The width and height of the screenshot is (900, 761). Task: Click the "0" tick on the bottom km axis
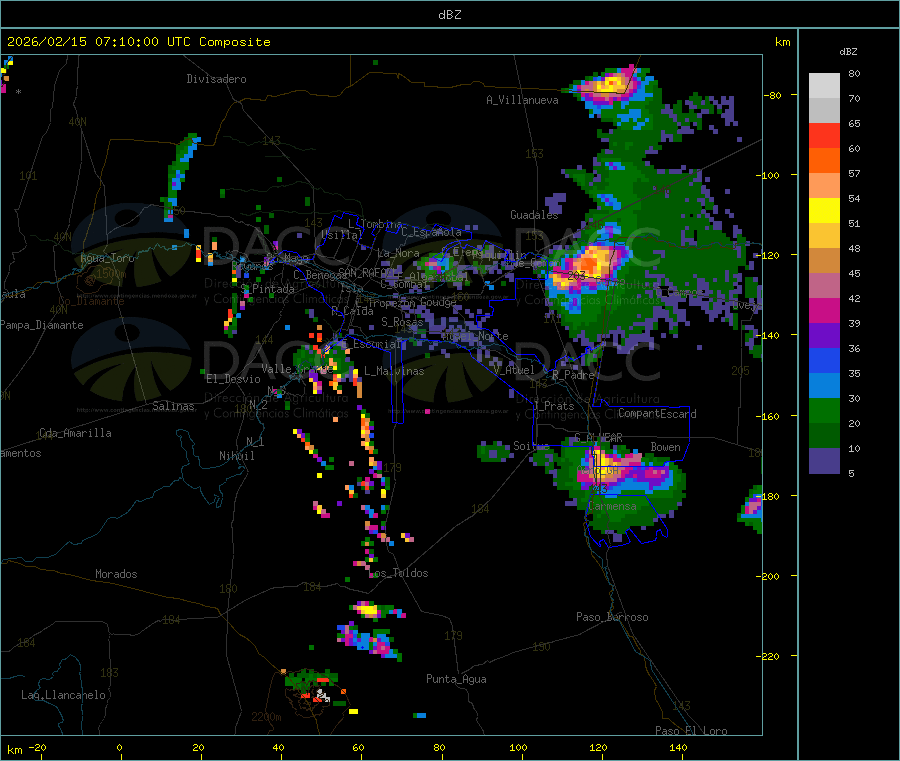pos(119,747)
